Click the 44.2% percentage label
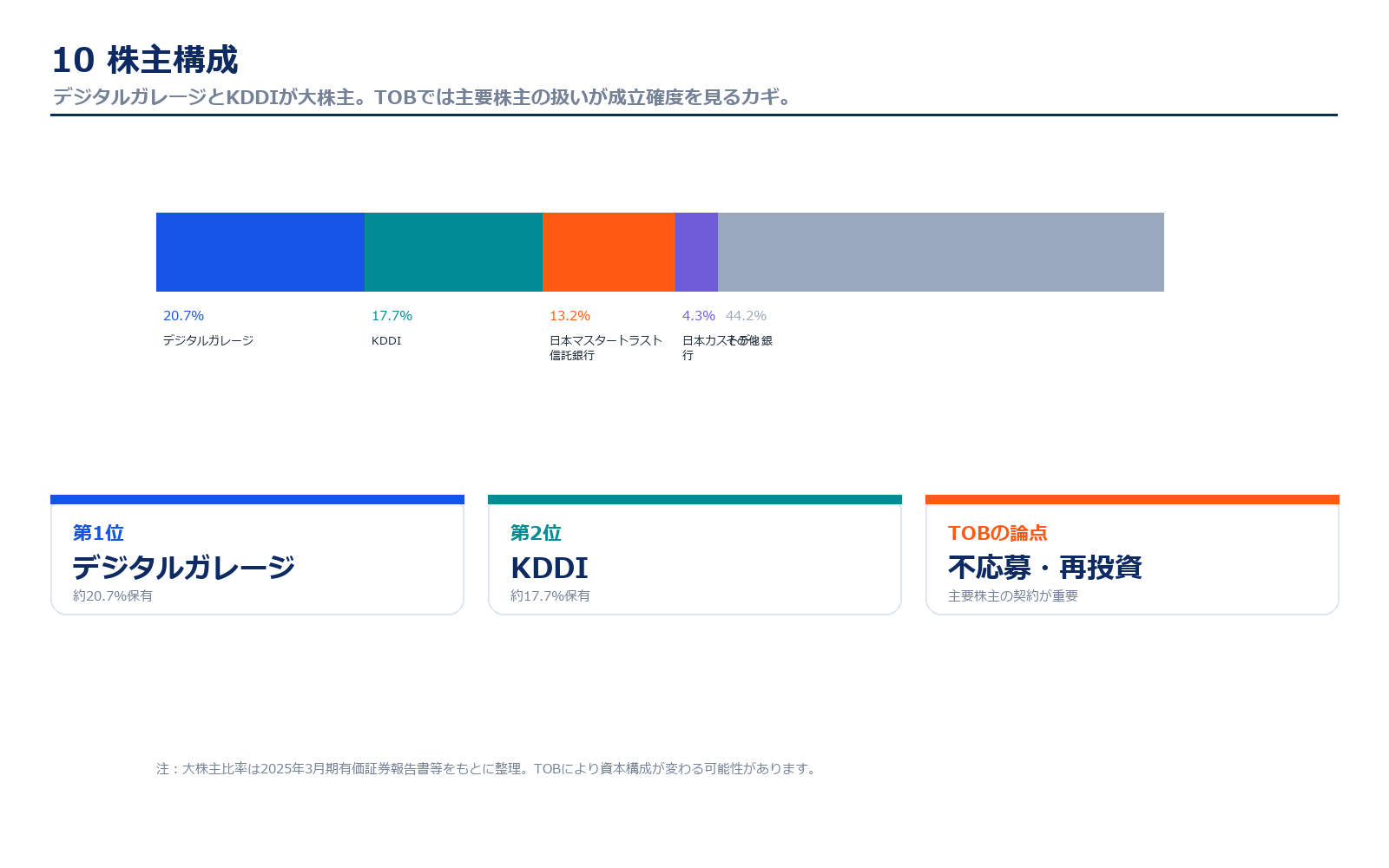 pyautogui.click(x=746, y=316)
